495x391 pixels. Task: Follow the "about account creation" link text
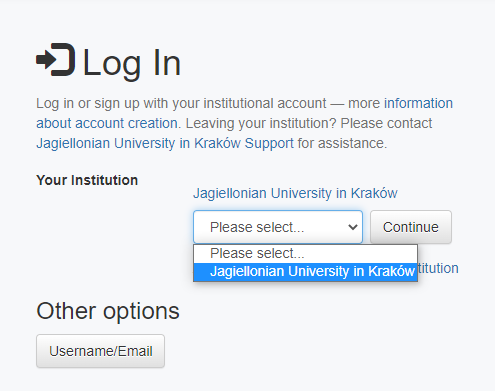tap(107, 123)
